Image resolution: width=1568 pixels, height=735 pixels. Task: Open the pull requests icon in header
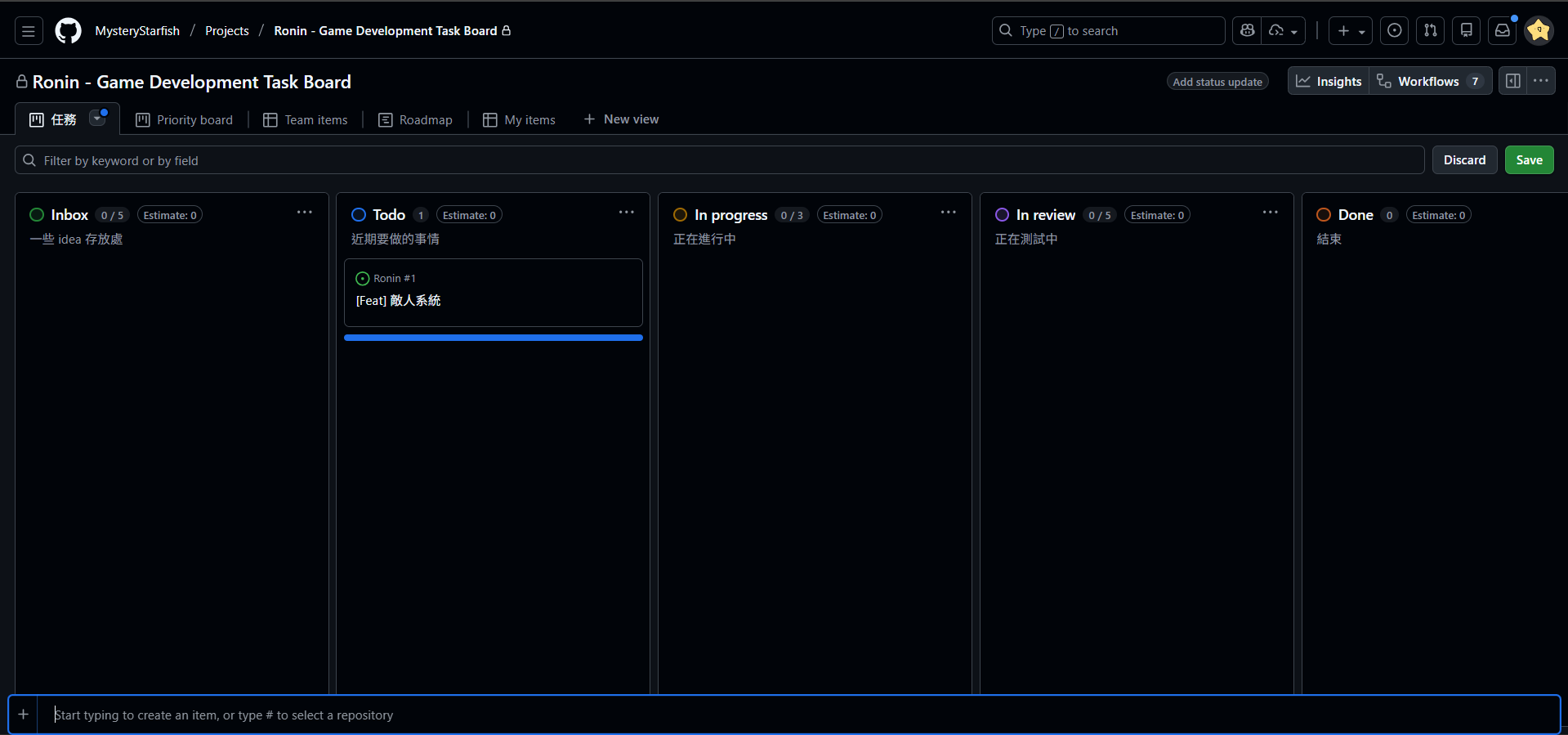pos(1431,31)
